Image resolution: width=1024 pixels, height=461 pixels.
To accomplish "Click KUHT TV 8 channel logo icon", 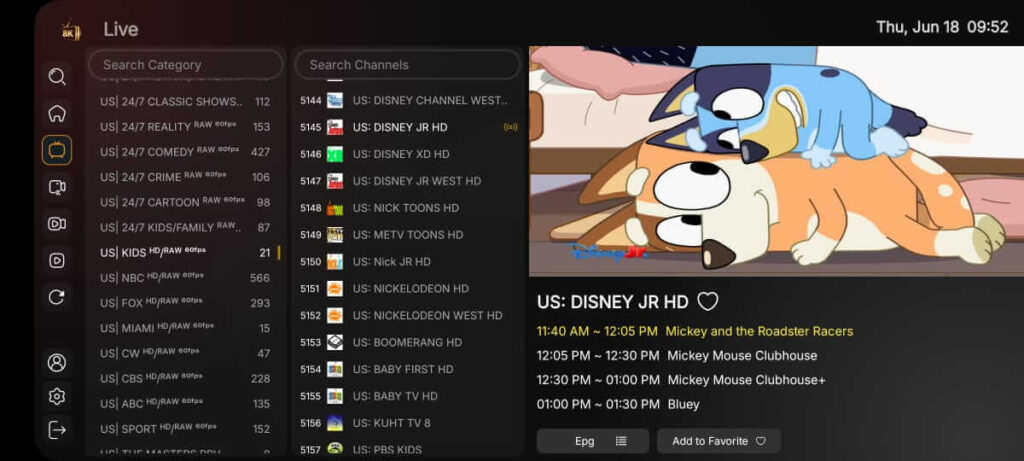I will 334,423.
